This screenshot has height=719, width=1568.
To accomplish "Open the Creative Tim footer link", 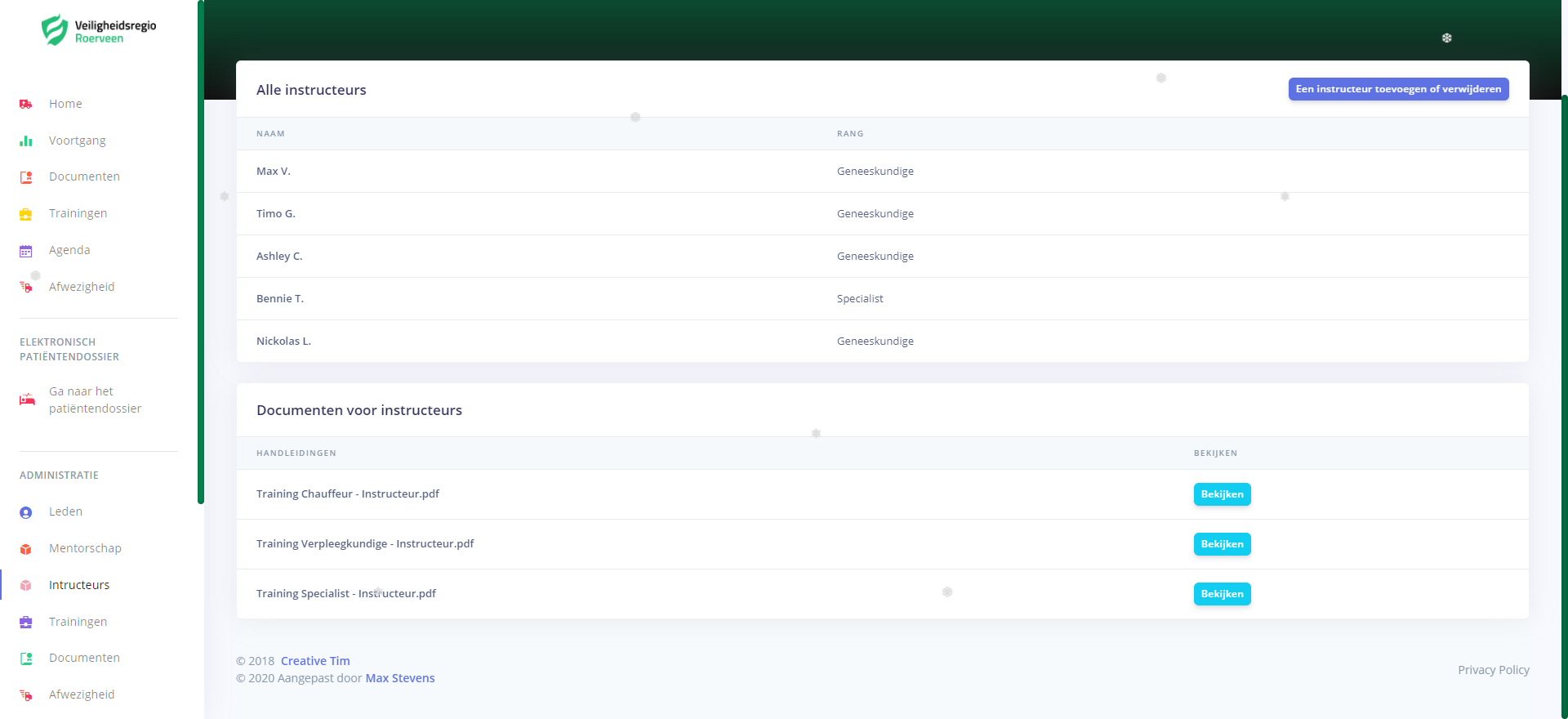I will 315,661.
